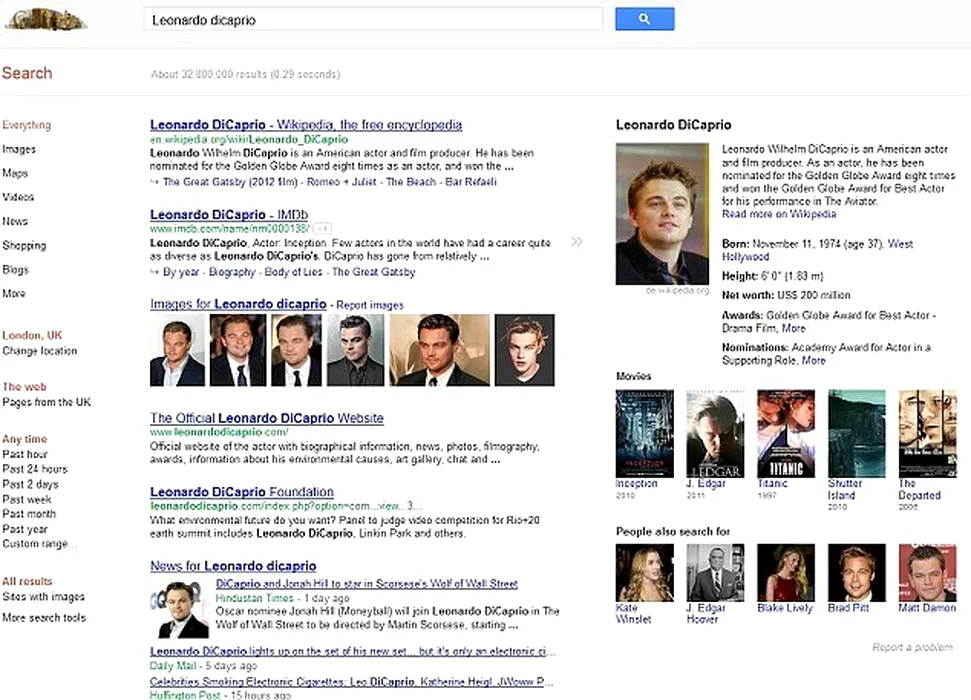Expand the More search categories
971x700 pixels.
pos(14,294)
